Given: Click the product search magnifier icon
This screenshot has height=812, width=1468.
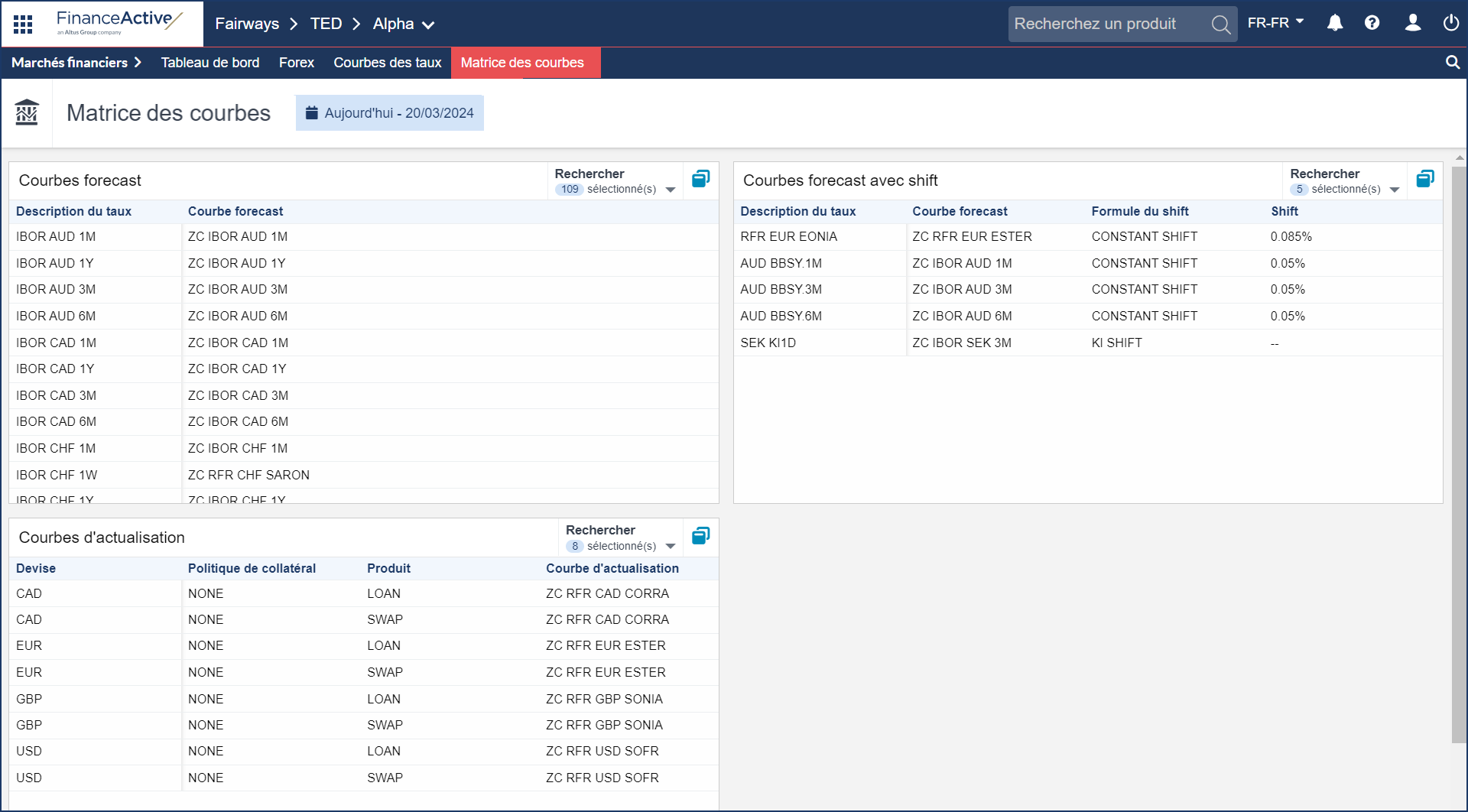Looking at the screenshot, I should click(1221, 24).
